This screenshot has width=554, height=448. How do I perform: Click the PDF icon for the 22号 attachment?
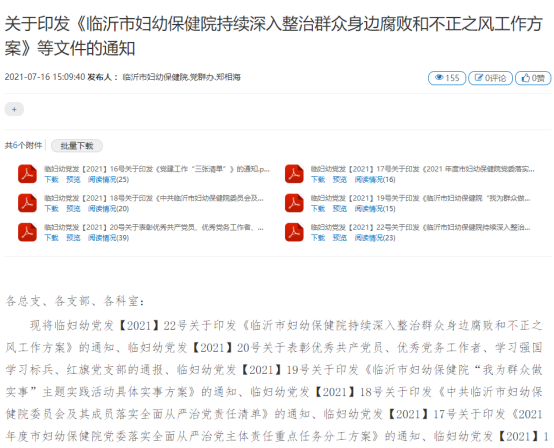click(294, 232)
